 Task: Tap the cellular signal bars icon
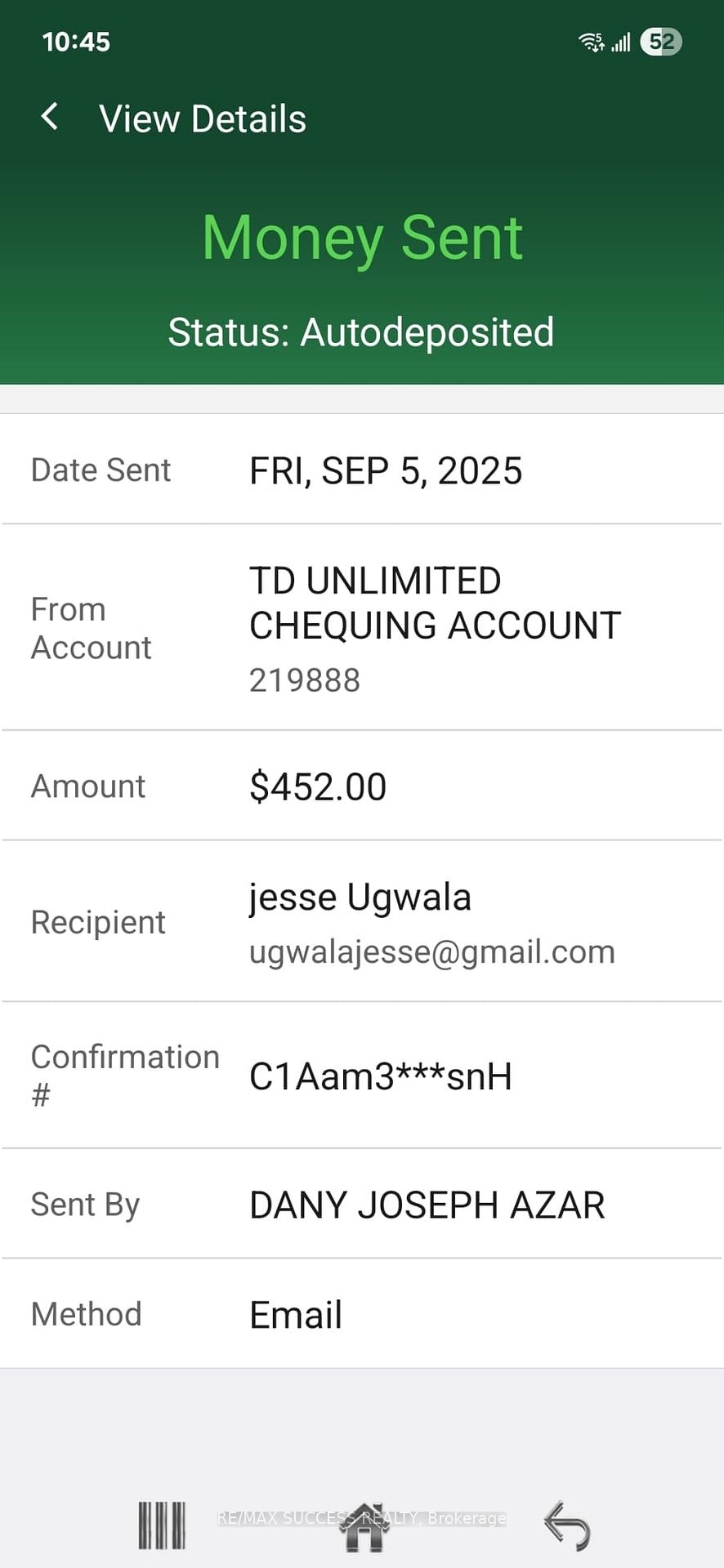(x=621, y=42)
